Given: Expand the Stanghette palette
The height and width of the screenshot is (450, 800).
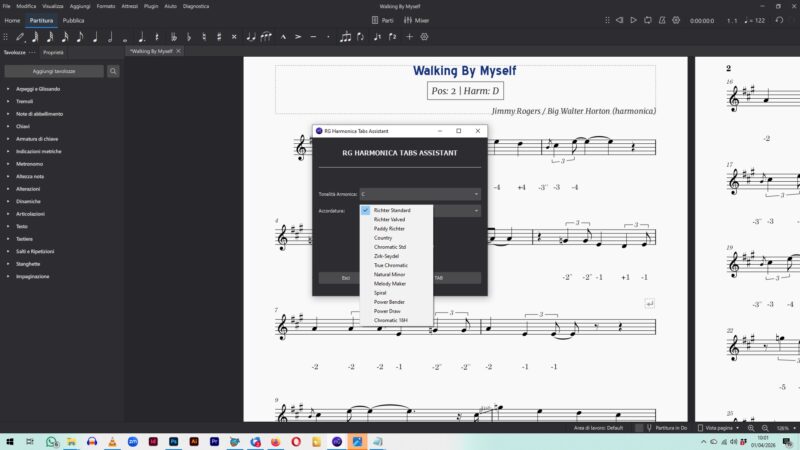Looking at the screenshot, I should click(8, 264).
